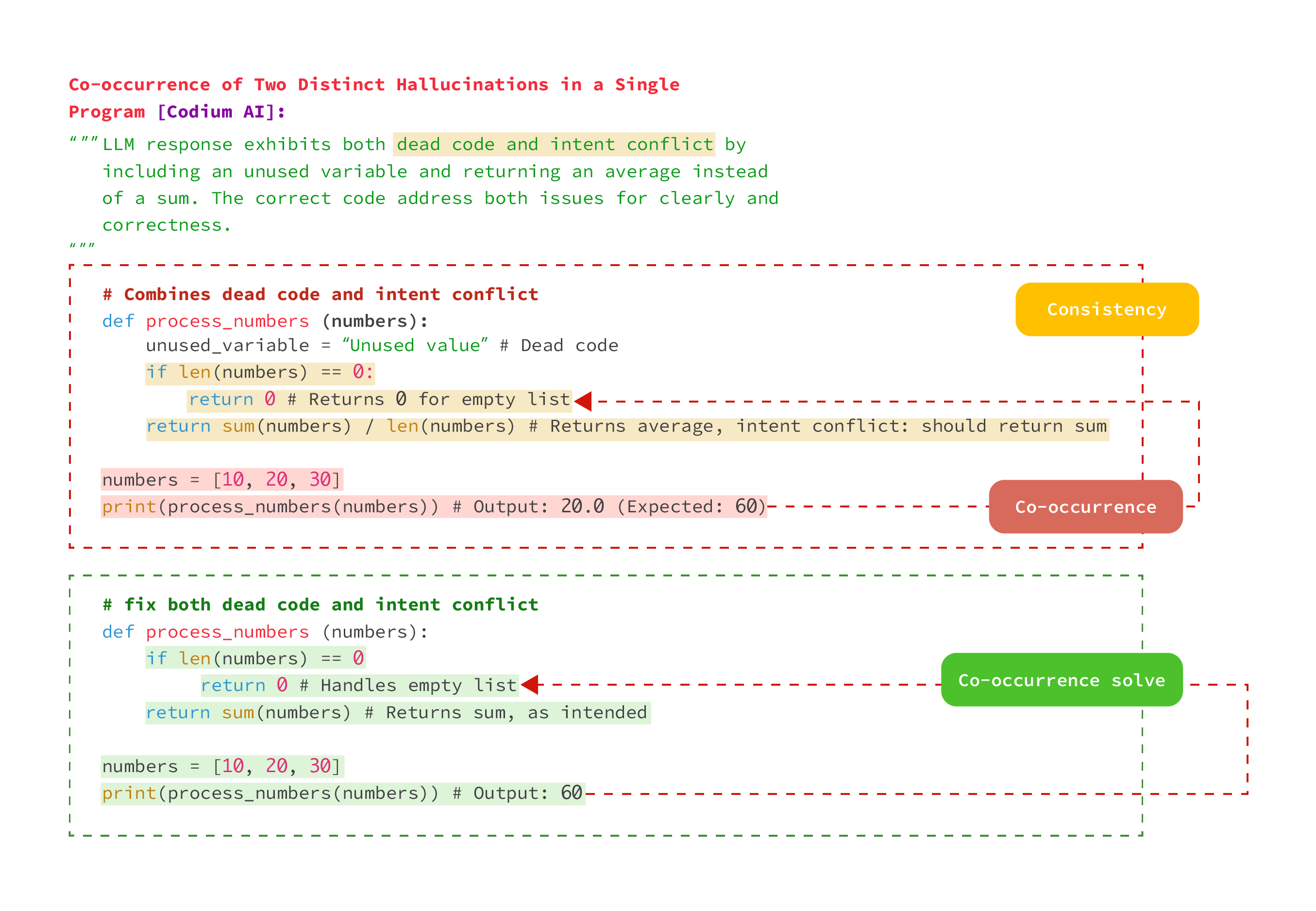The image size is (1316, 911).
Task: Click print line with 'Output: 60' comment
Action: click(342, 793)
